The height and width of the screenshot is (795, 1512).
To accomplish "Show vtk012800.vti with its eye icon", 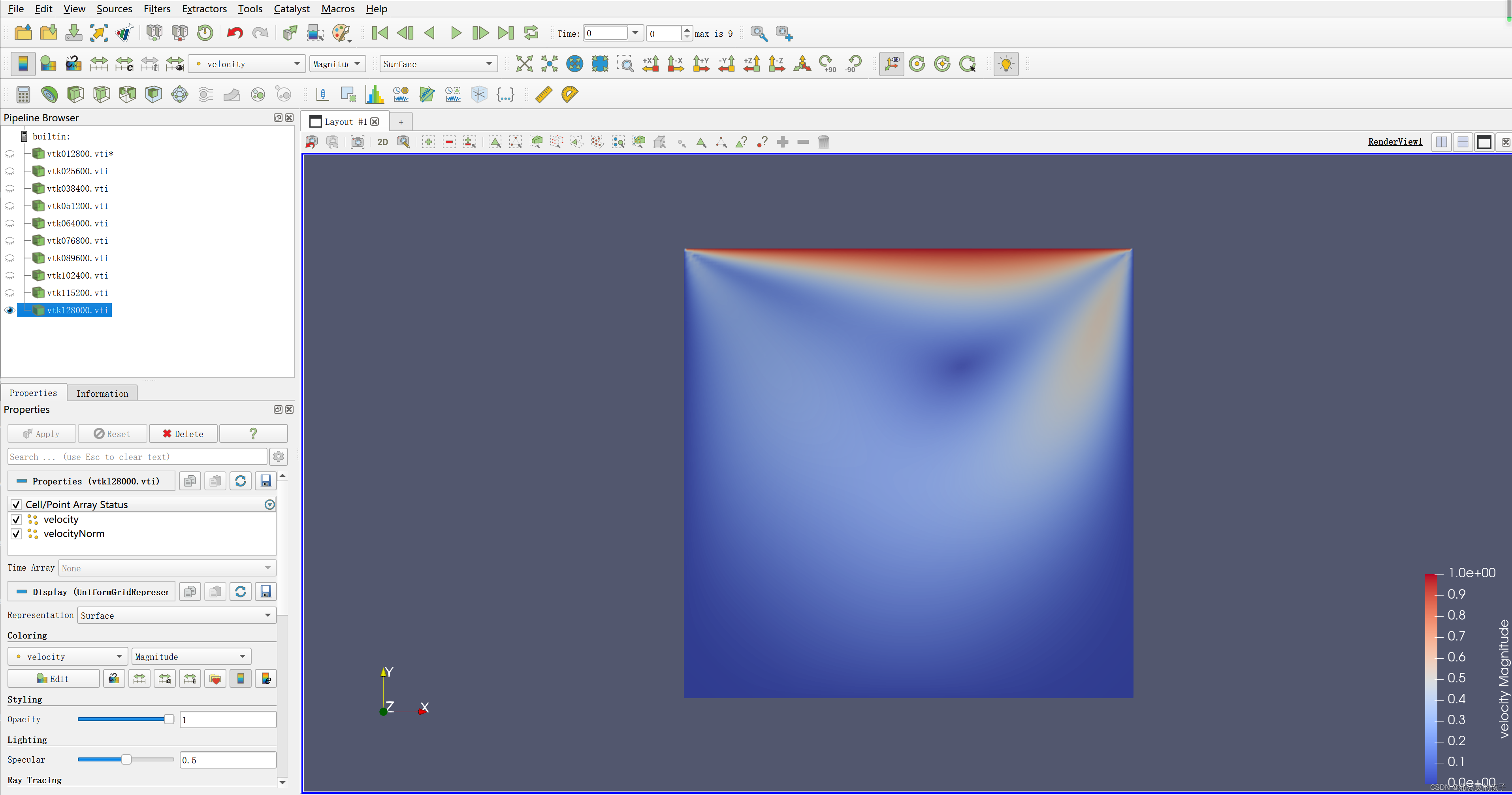I will tap(10, 154).
